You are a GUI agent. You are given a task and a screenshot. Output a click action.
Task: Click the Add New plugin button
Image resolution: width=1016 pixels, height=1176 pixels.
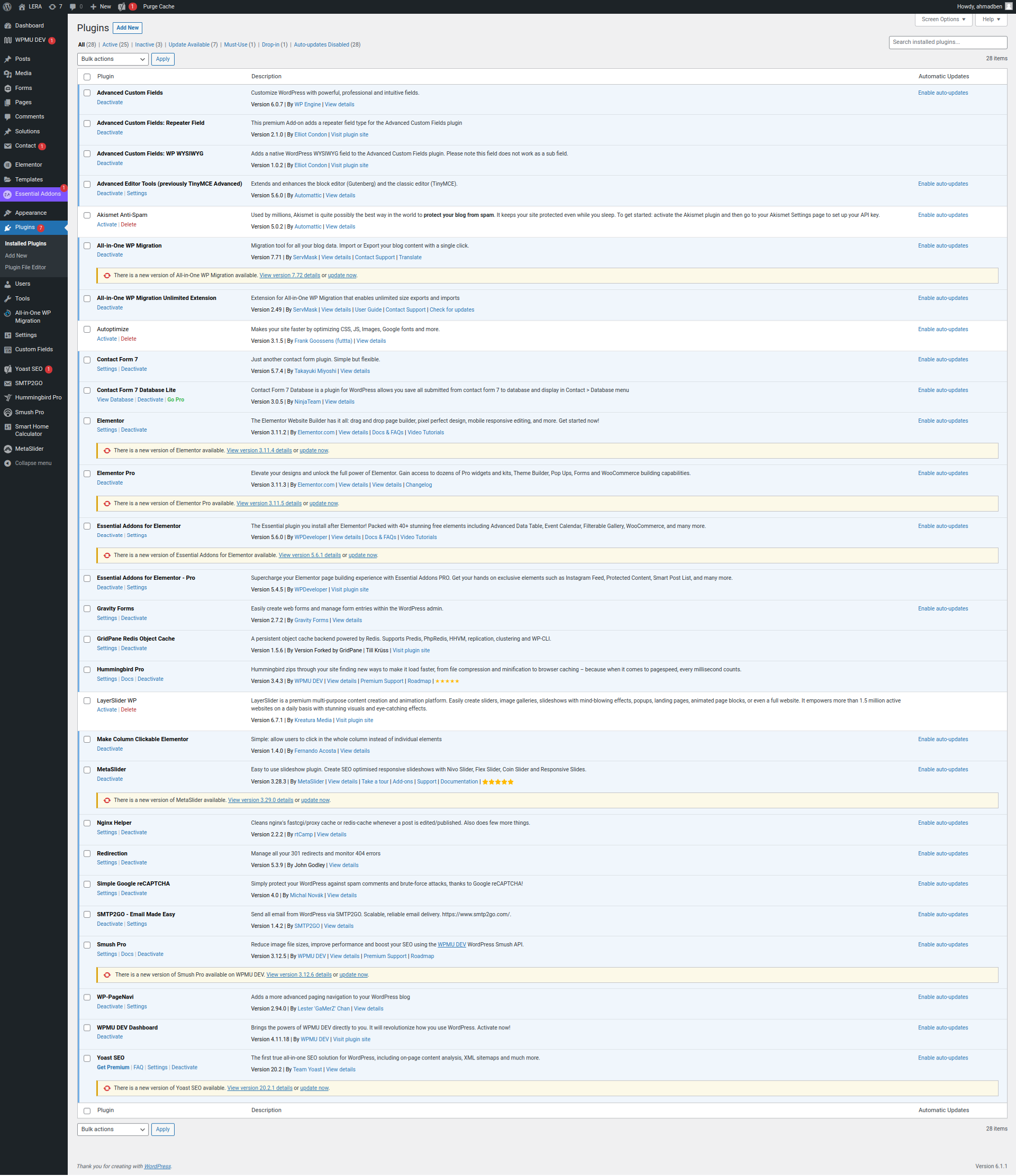pyautogui.click(x=128, y=28)
